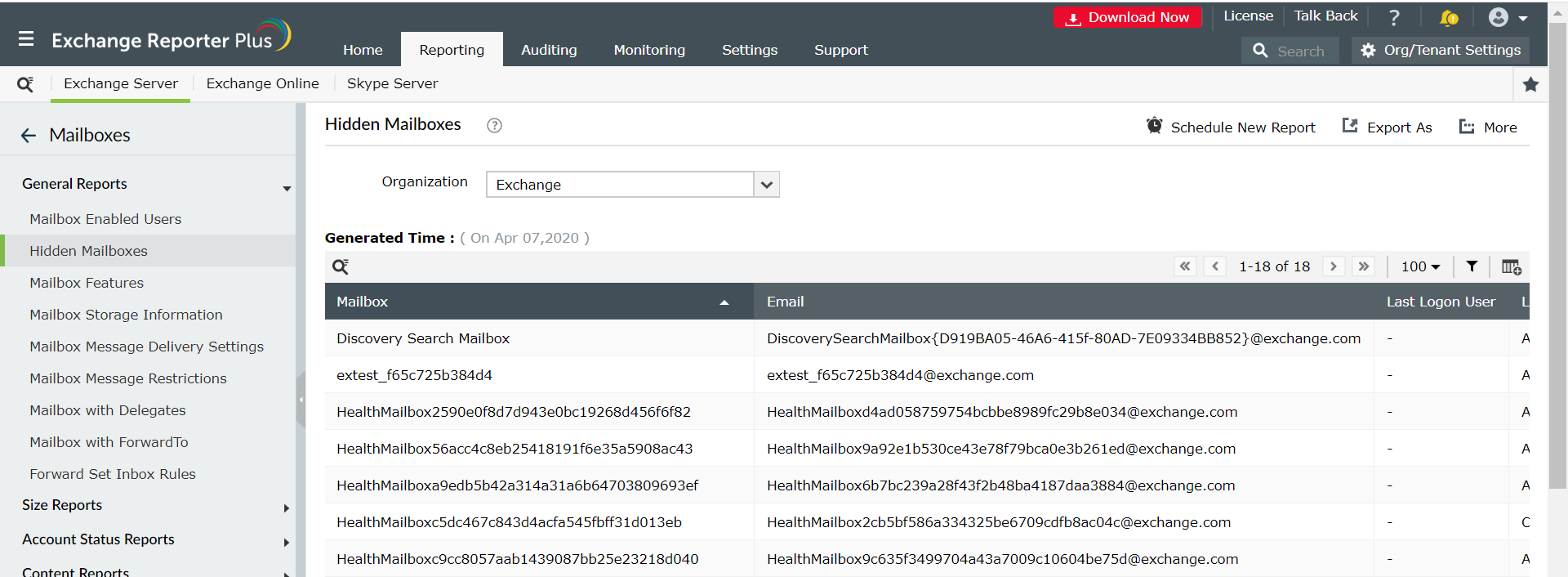This screenshot has width=1568, height=577.
Task: Open Mailbox Message Restrictions report
Action: [128, 378]
